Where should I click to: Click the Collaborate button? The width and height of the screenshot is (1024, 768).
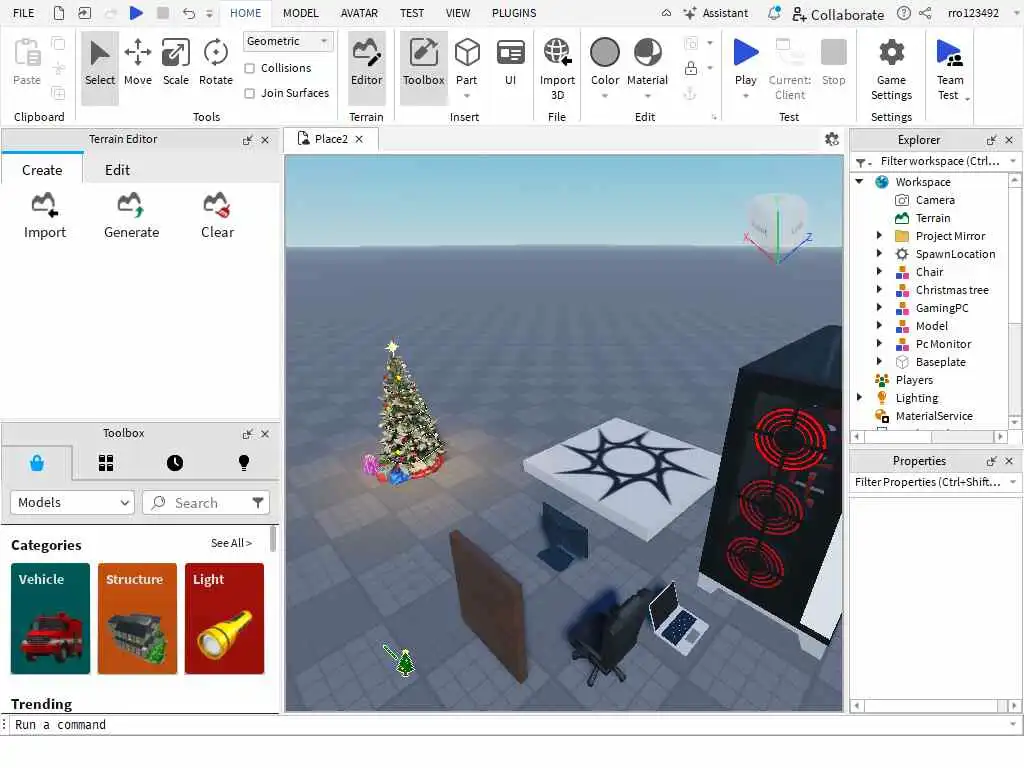tap(838, 14)
